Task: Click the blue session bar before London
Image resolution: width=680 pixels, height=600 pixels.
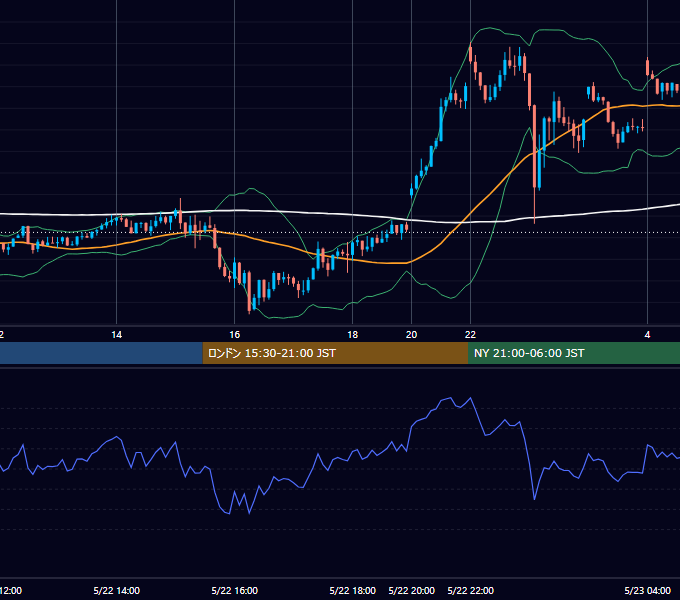Action: (x=101, y=353)
